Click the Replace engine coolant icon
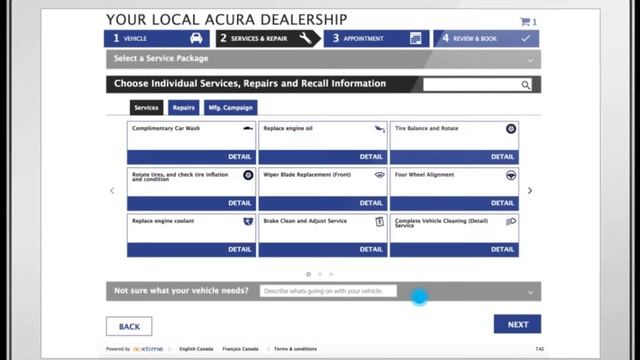The height and width of the screenshot is (360, 640). coord(248,221)
